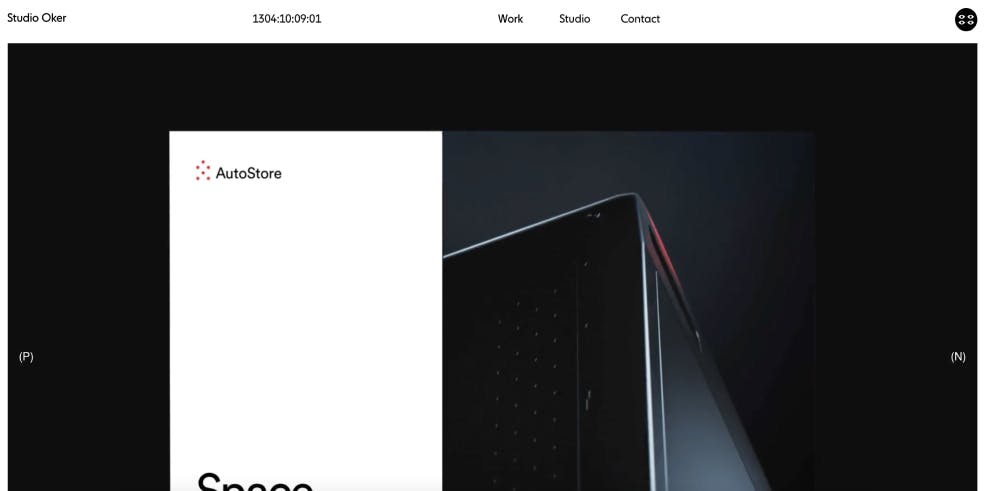The width and height of the screenshot is (987, 491).
Task: Open the Studio page
Action: pos(574,19)
